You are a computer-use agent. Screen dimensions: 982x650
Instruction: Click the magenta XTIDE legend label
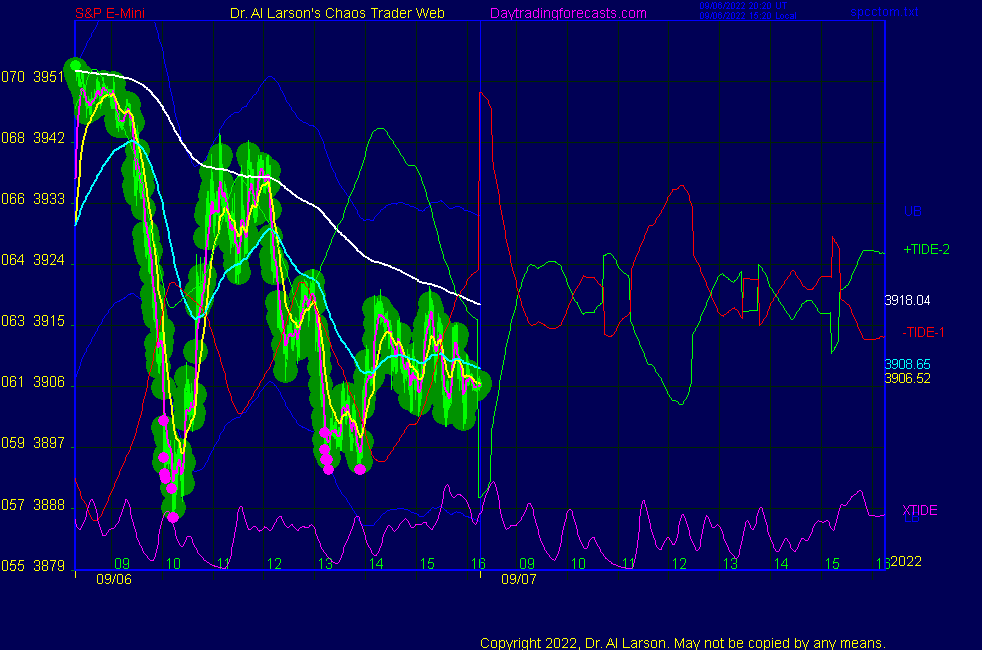(920, 511)
